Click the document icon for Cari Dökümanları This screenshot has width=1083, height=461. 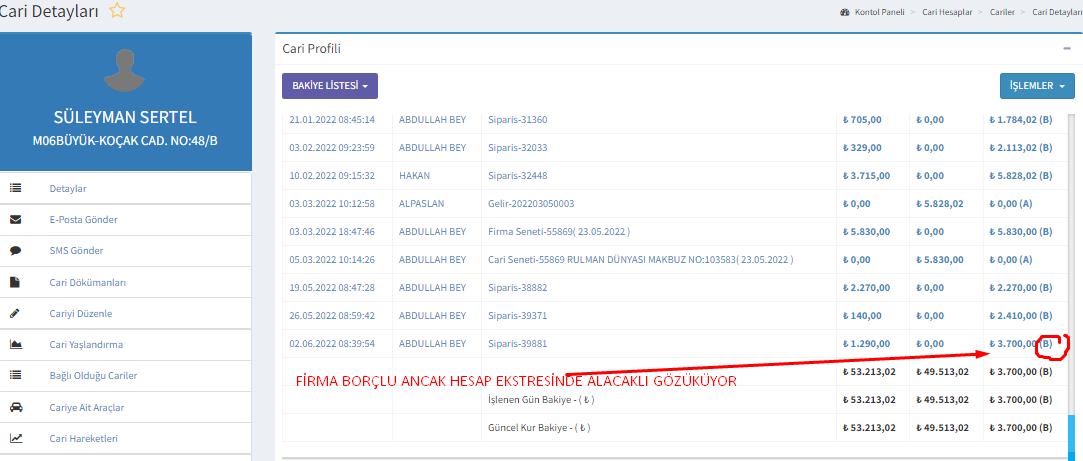pyautogui.click(x=15, y=282)
